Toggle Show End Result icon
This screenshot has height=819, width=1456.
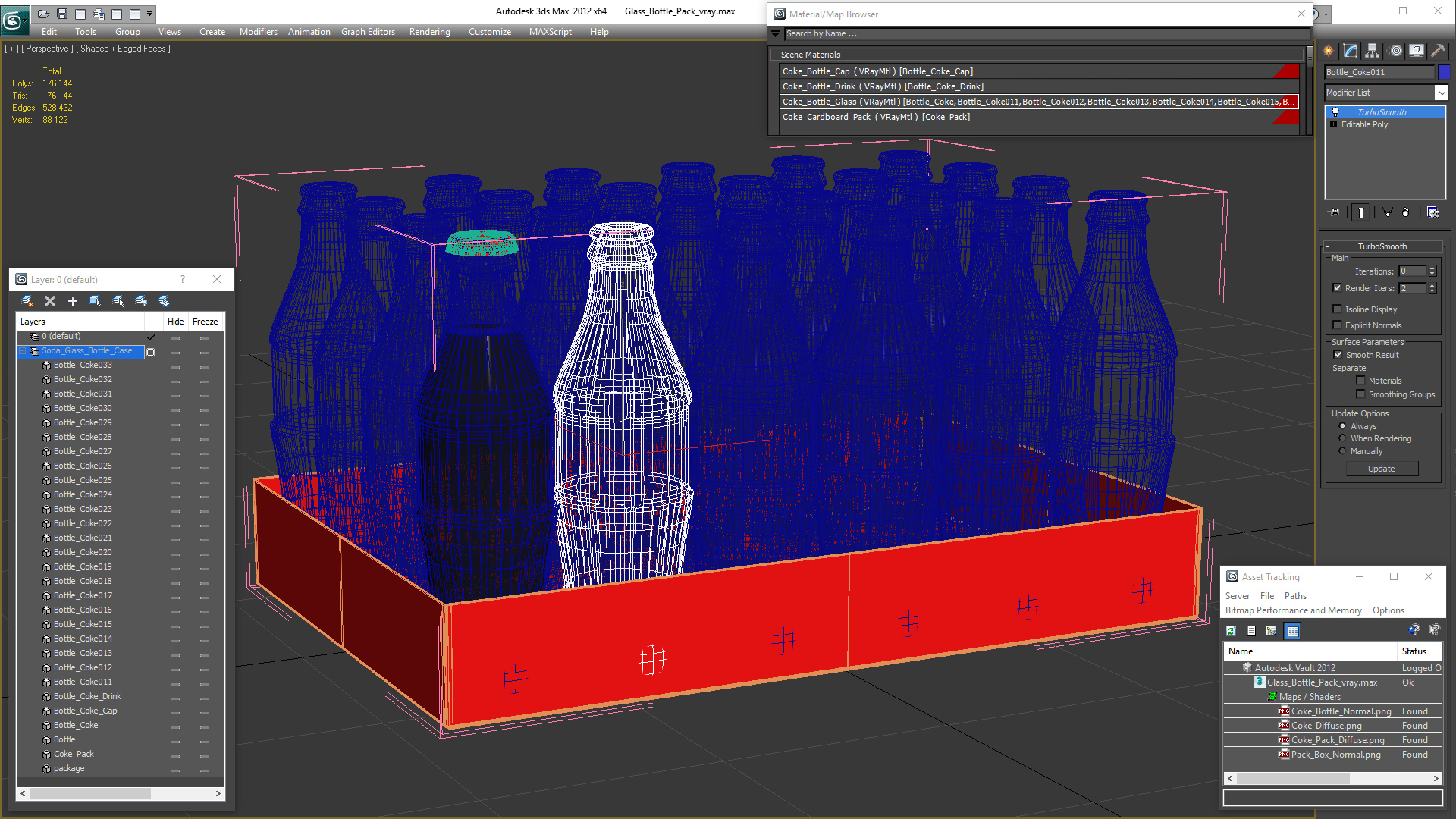(x=1361, y=212)
